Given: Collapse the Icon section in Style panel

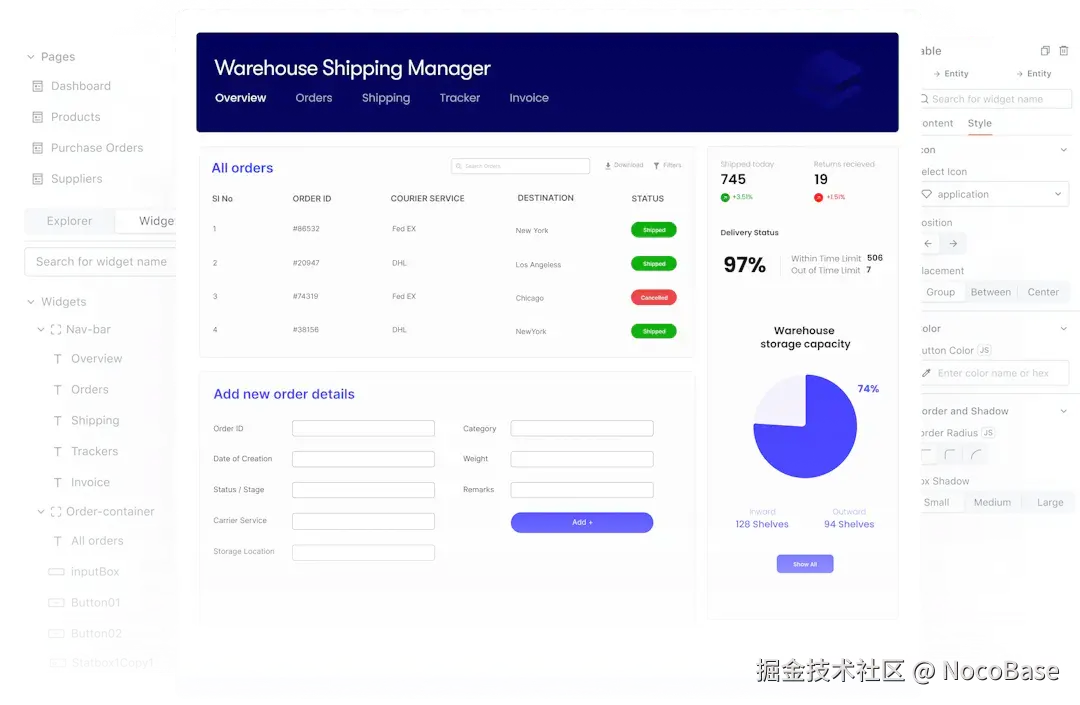Looking at the screenshot, I should coord(1063,150).
